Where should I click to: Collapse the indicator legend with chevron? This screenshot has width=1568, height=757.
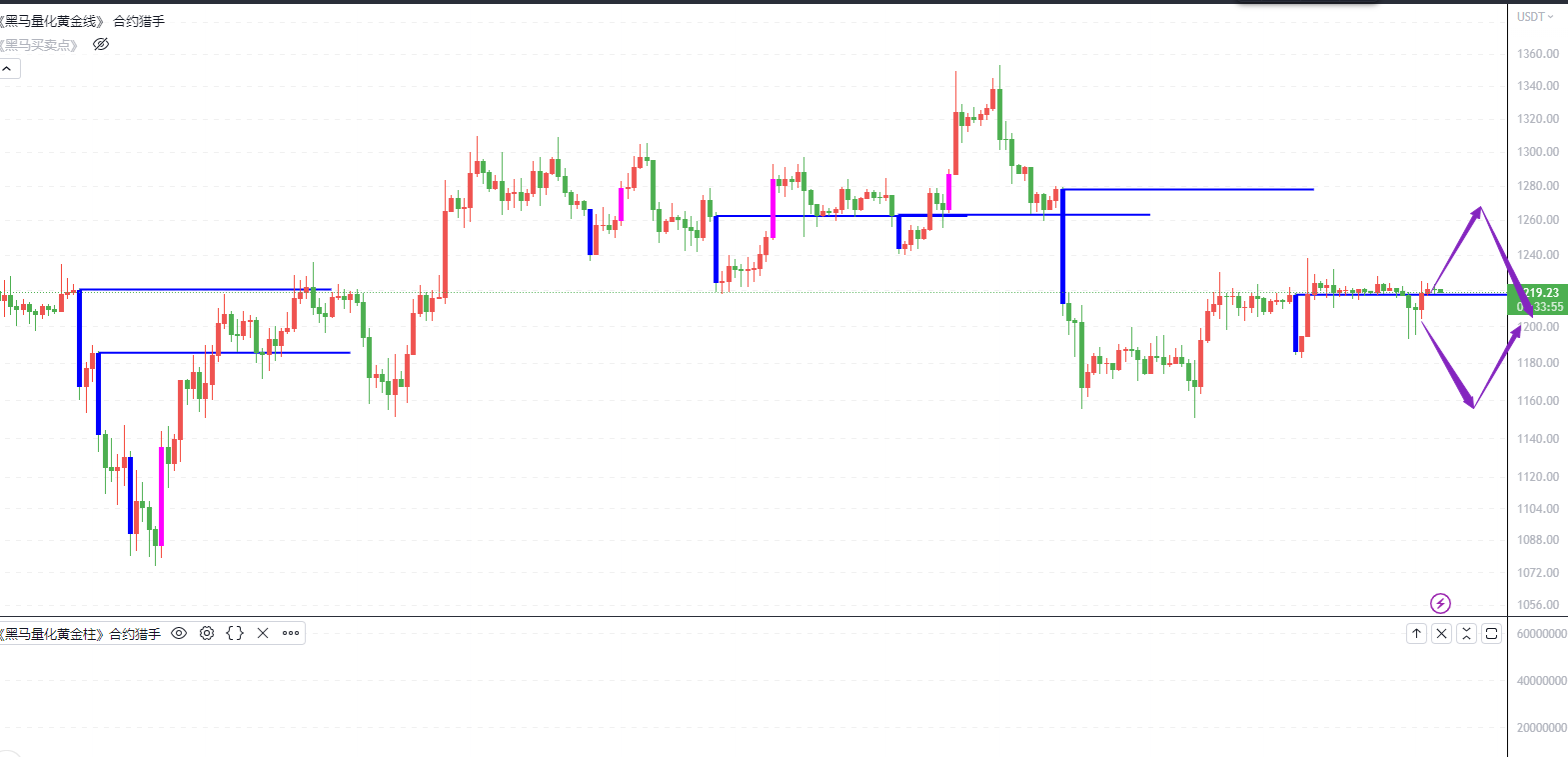[x=7, y=69]
